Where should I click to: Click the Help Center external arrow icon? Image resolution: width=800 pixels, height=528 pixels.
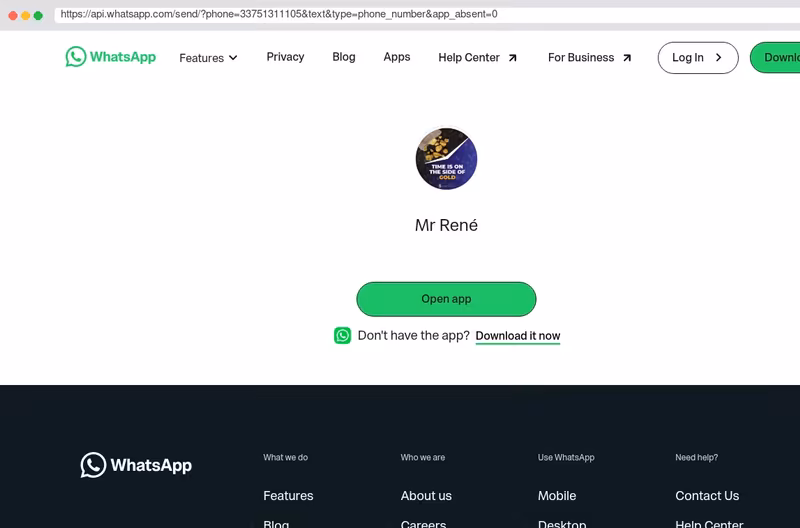pyautogui.click(x=512, y=58)
